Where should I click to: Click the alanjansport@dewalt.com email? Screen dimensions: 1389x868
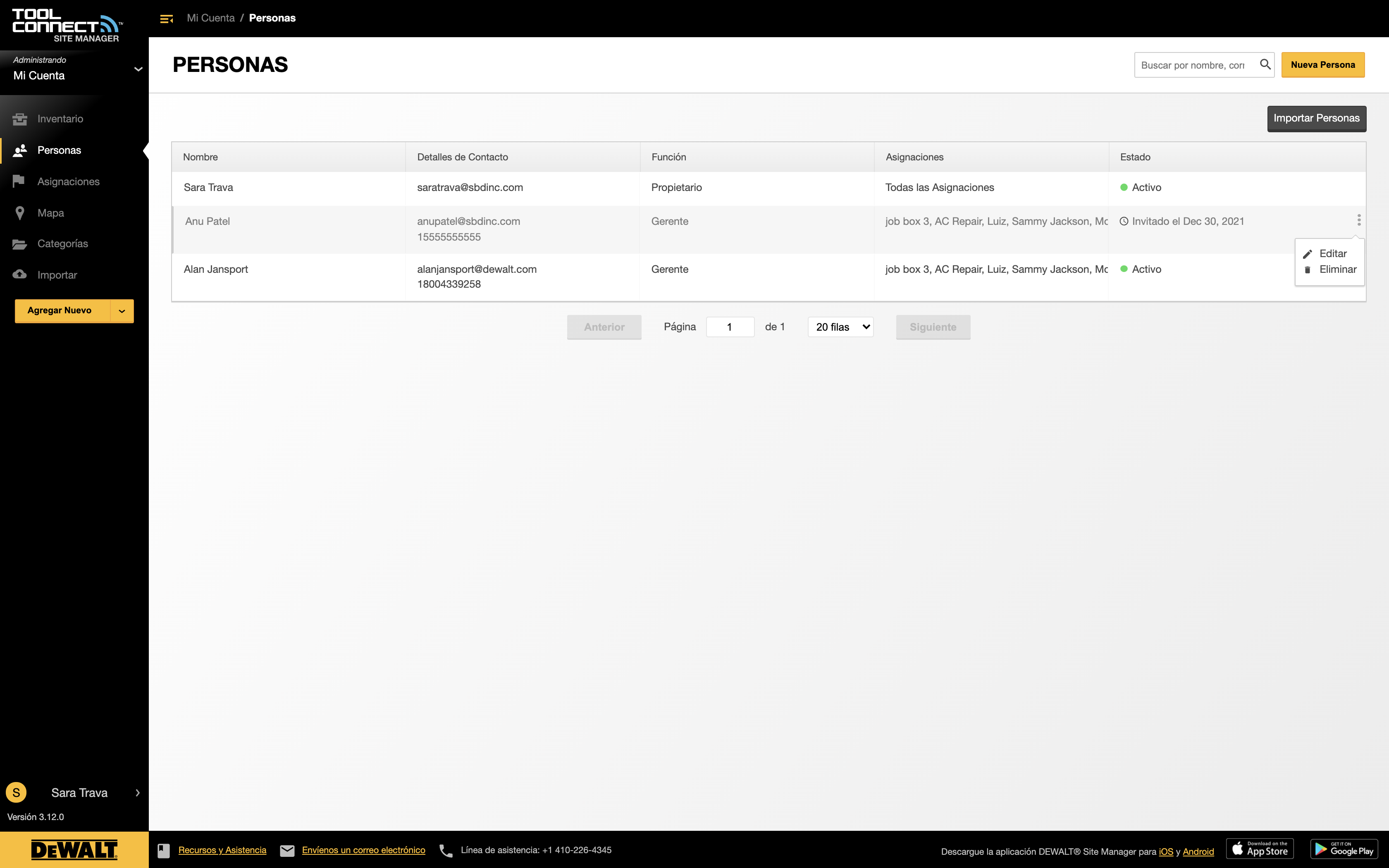point(476,269)
